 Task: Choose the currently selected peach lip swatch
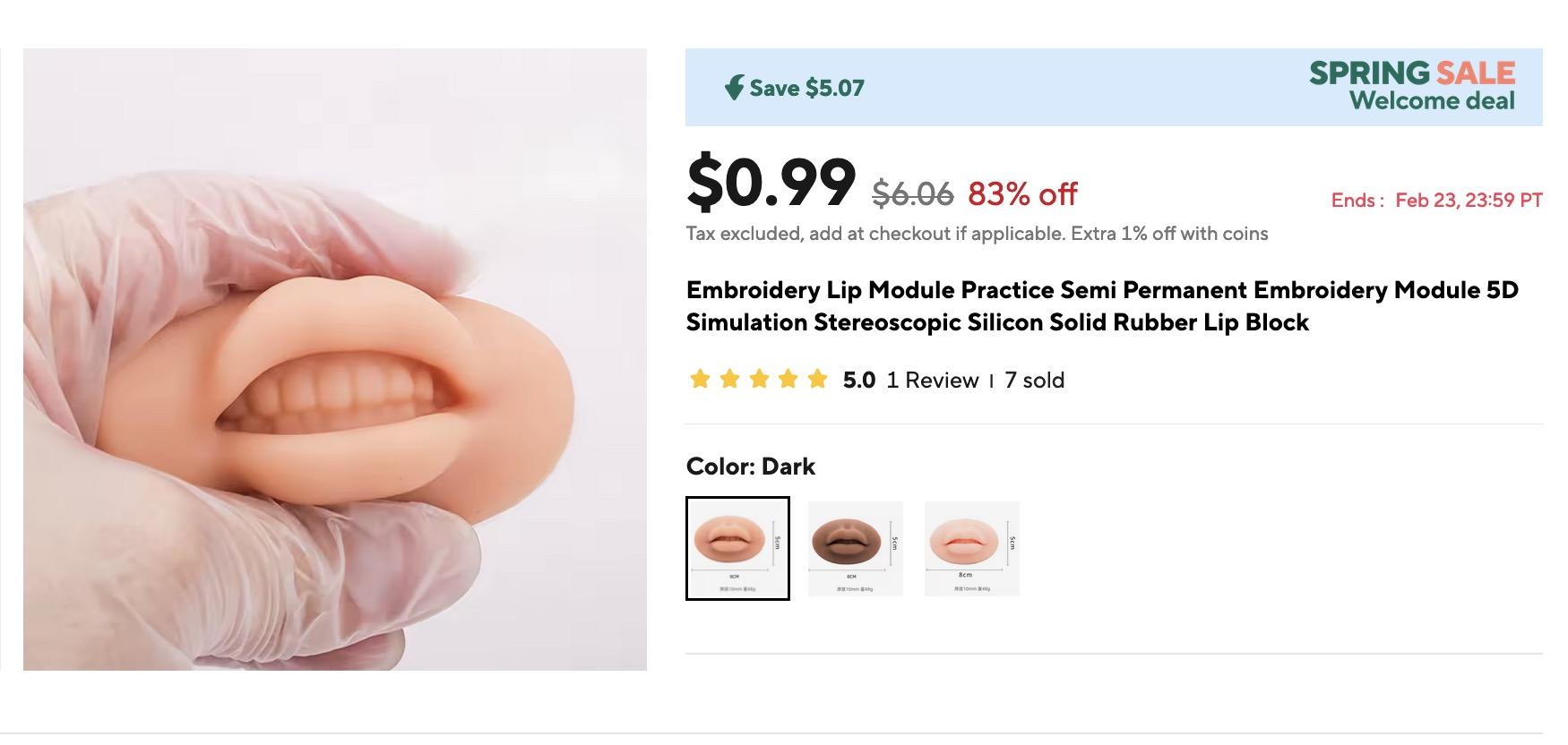[737, 548]
